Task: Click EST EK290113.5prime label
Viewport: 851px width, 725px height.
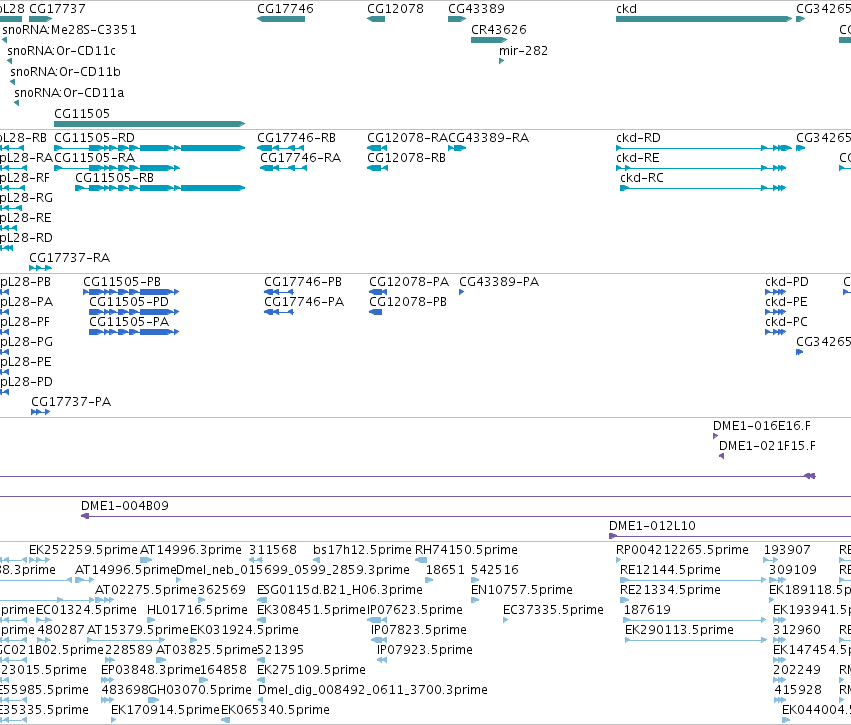Action: (679, 631)
